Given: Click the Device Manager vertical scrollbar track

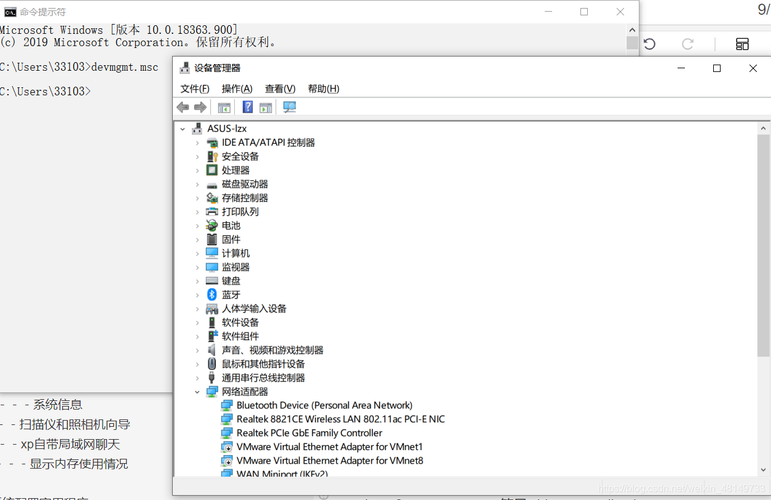Looking at the screenshot, I should click(x=763, y=400).
